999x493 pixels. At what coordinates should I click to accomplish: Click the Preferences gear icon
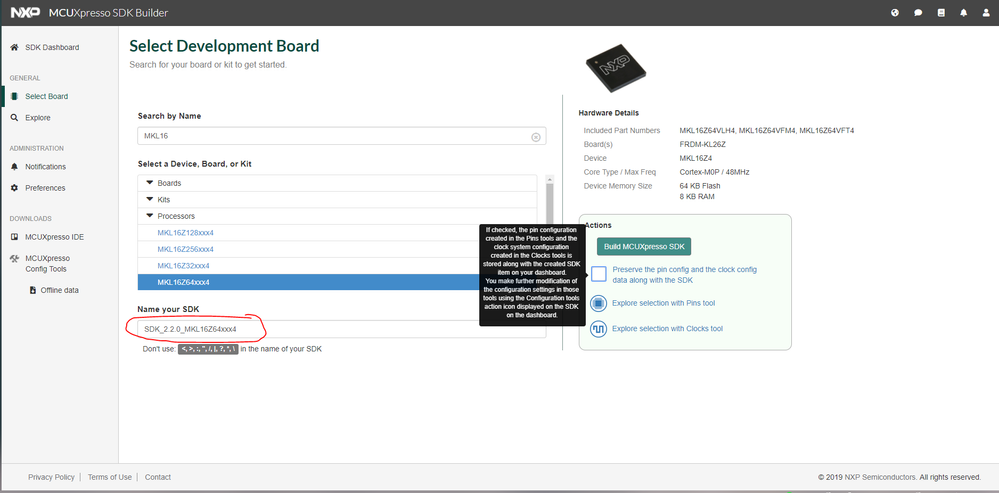(x=14, y=188)
